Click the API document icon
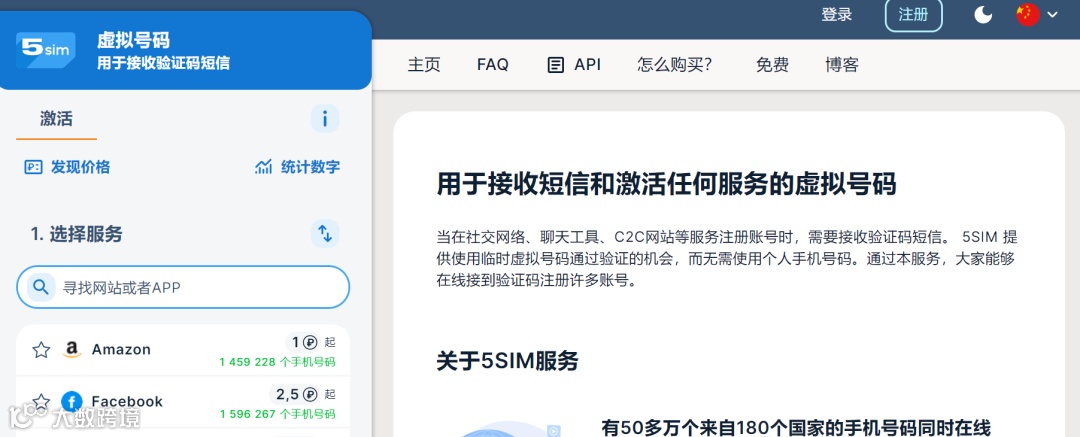Screen dimensions: 1080x437 click(x=555, y=65)
